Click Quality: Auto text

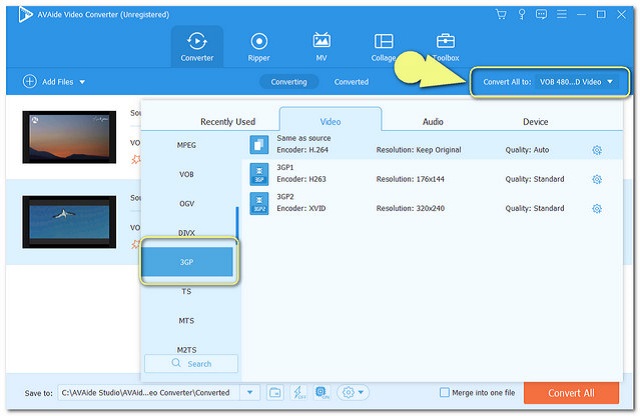coord(527,150)
